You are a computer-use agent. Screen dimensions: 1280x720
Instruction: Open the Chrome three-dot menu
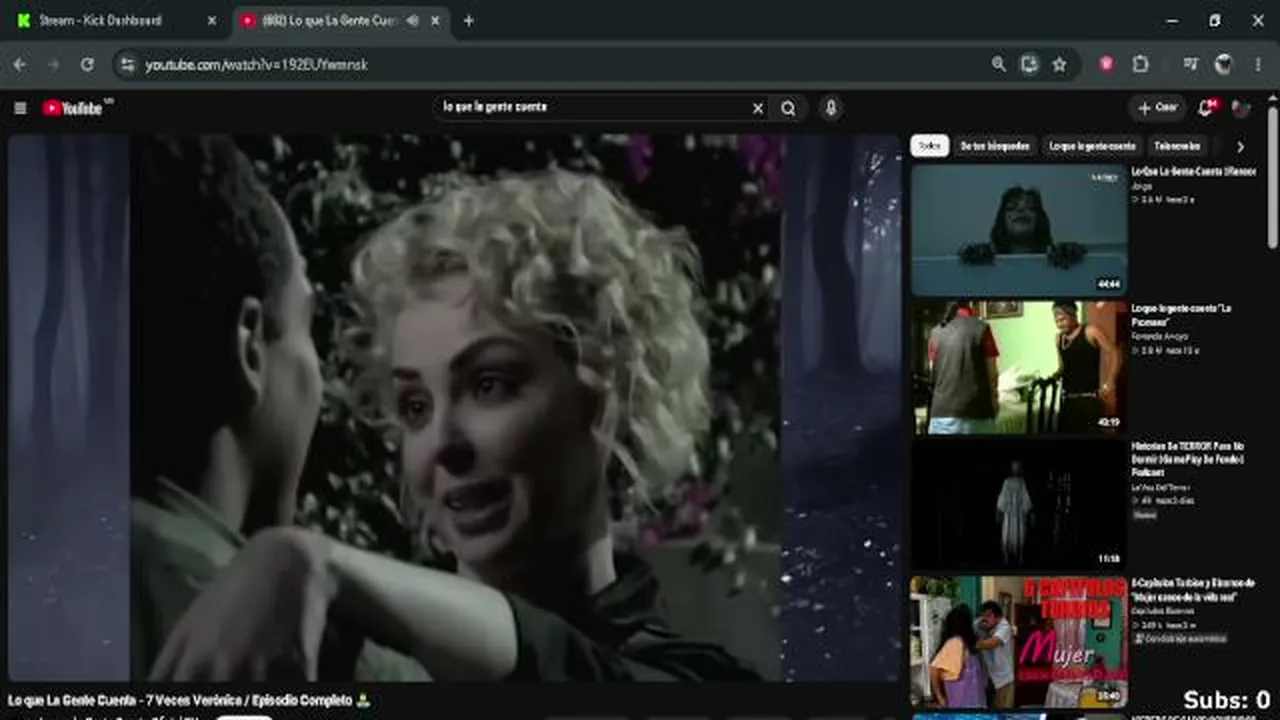tap(1257, 64)
